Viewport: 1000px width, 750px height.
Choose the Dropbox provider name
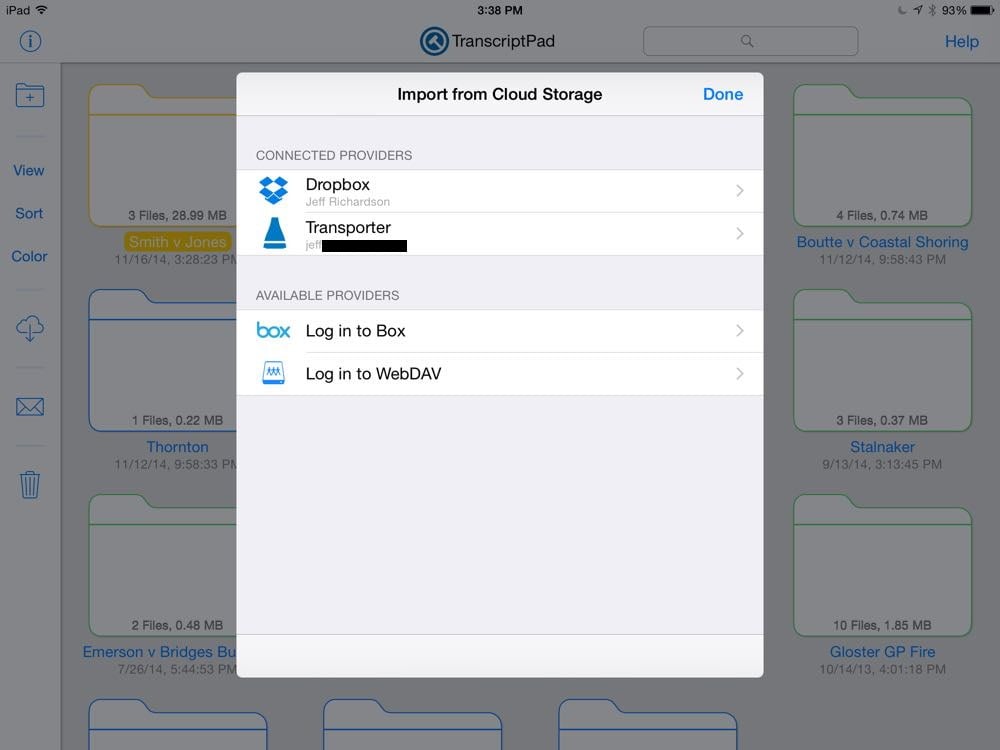point(337,184)
